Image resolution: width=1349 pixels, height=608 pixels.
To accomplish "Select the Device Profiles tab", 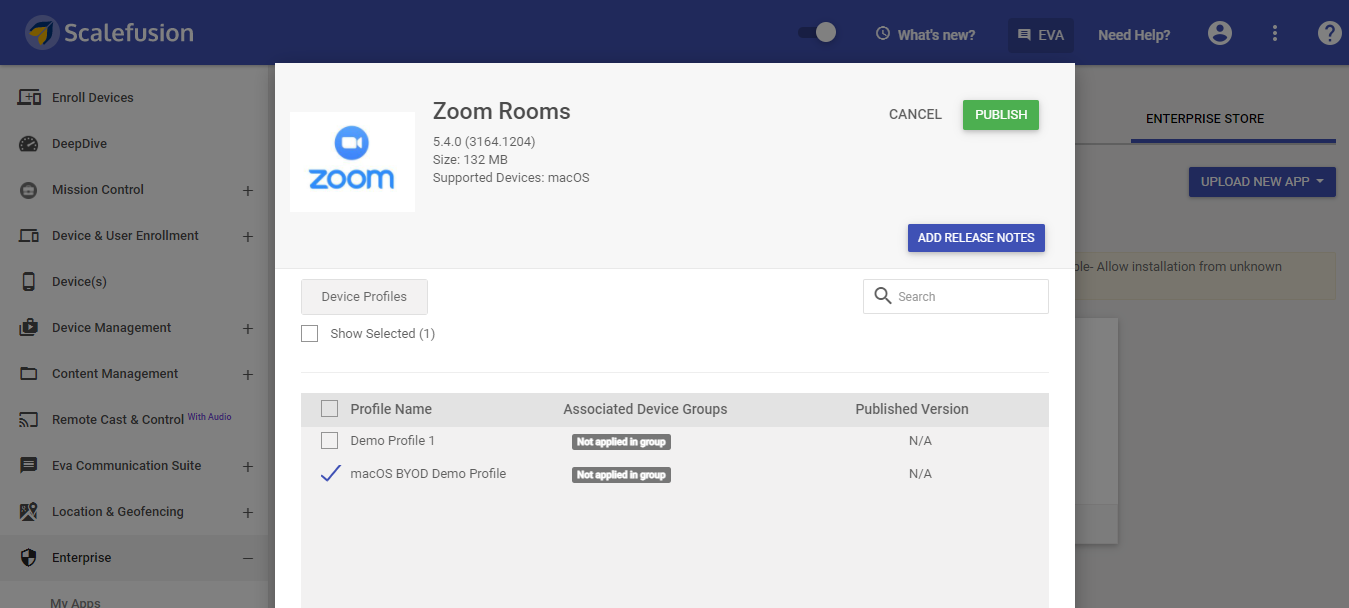I will (364, 297).
